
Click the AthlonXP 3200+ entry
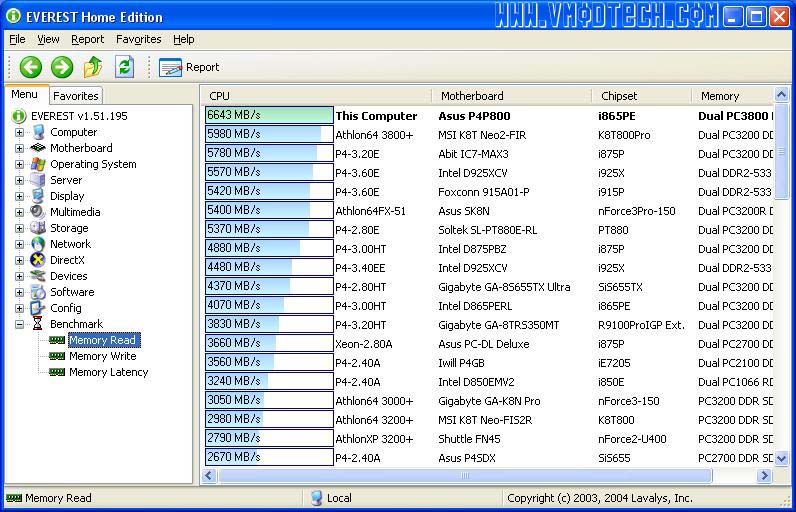point(374,439)
